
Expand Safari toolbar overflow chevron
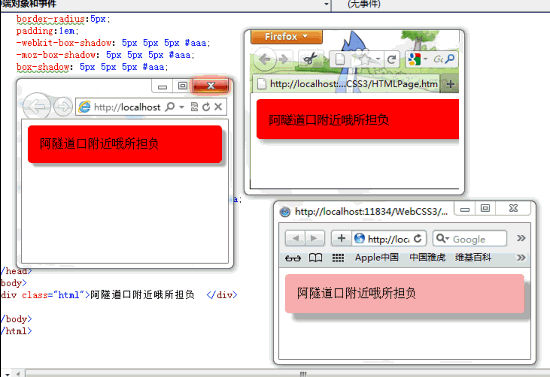[x=521, y=238]
